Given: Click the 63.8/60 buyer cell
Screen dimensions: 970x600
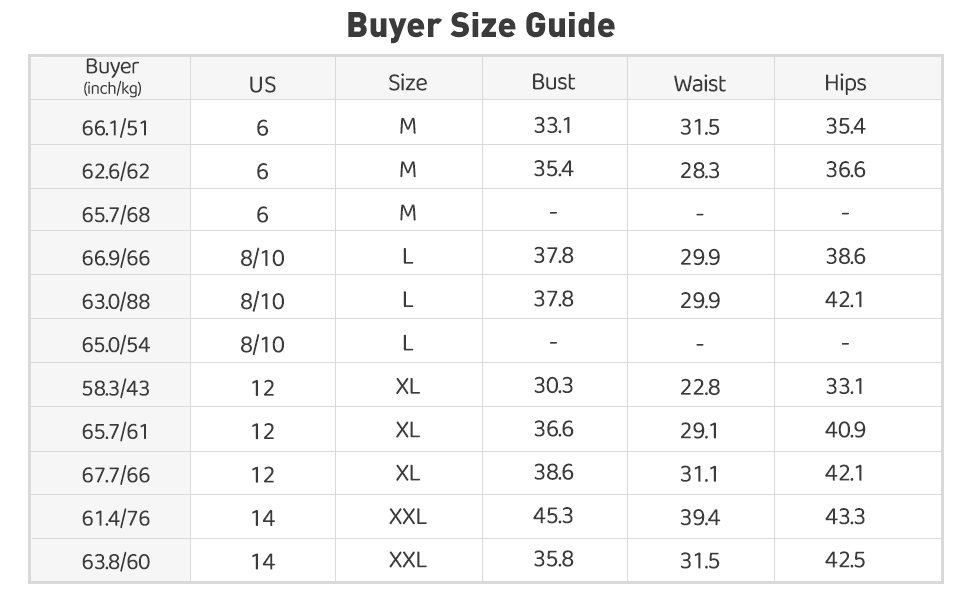Looking at the screenshot, I should (116, 562).
